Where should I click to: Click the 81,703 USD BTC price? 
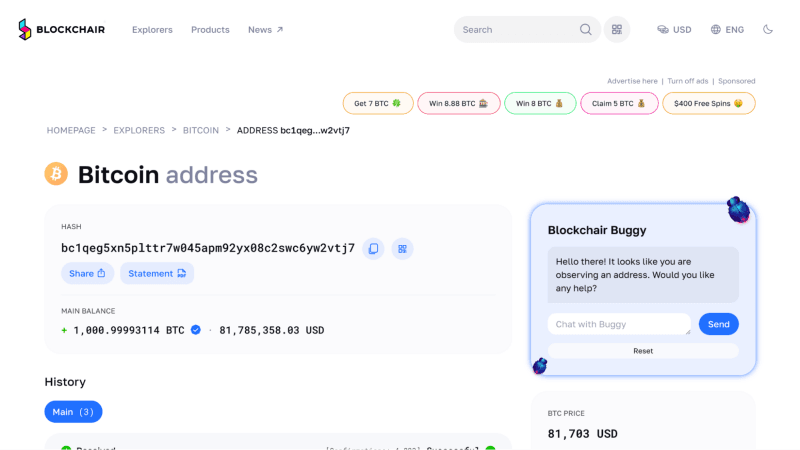[582, 434]
